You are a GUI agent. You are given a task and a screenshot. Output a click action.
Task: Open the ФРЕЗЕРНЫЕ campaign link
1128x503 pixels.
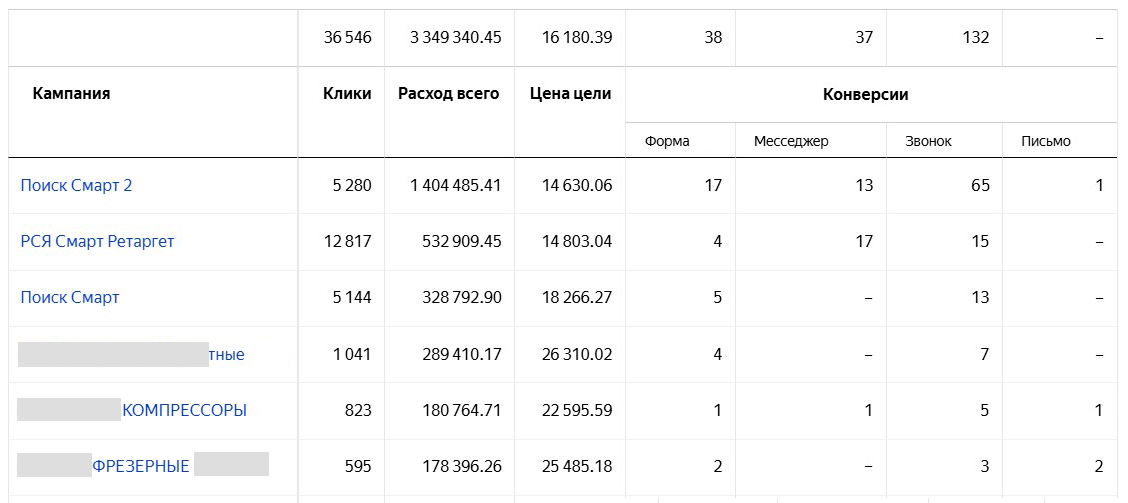(141, 467)
